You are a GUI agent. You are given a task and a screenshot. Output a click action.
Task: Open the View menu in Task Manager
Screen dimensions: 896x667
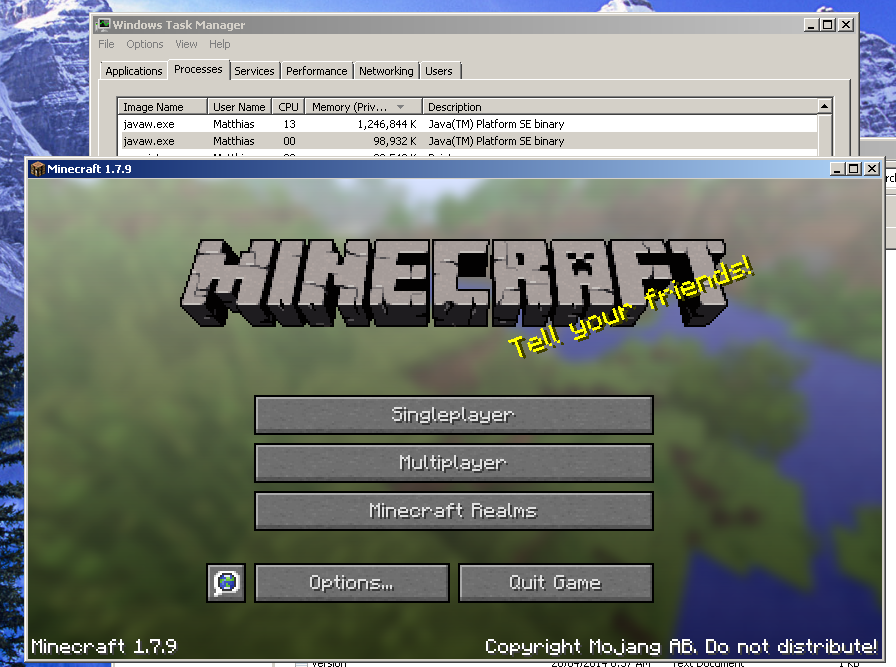(186, 44)
